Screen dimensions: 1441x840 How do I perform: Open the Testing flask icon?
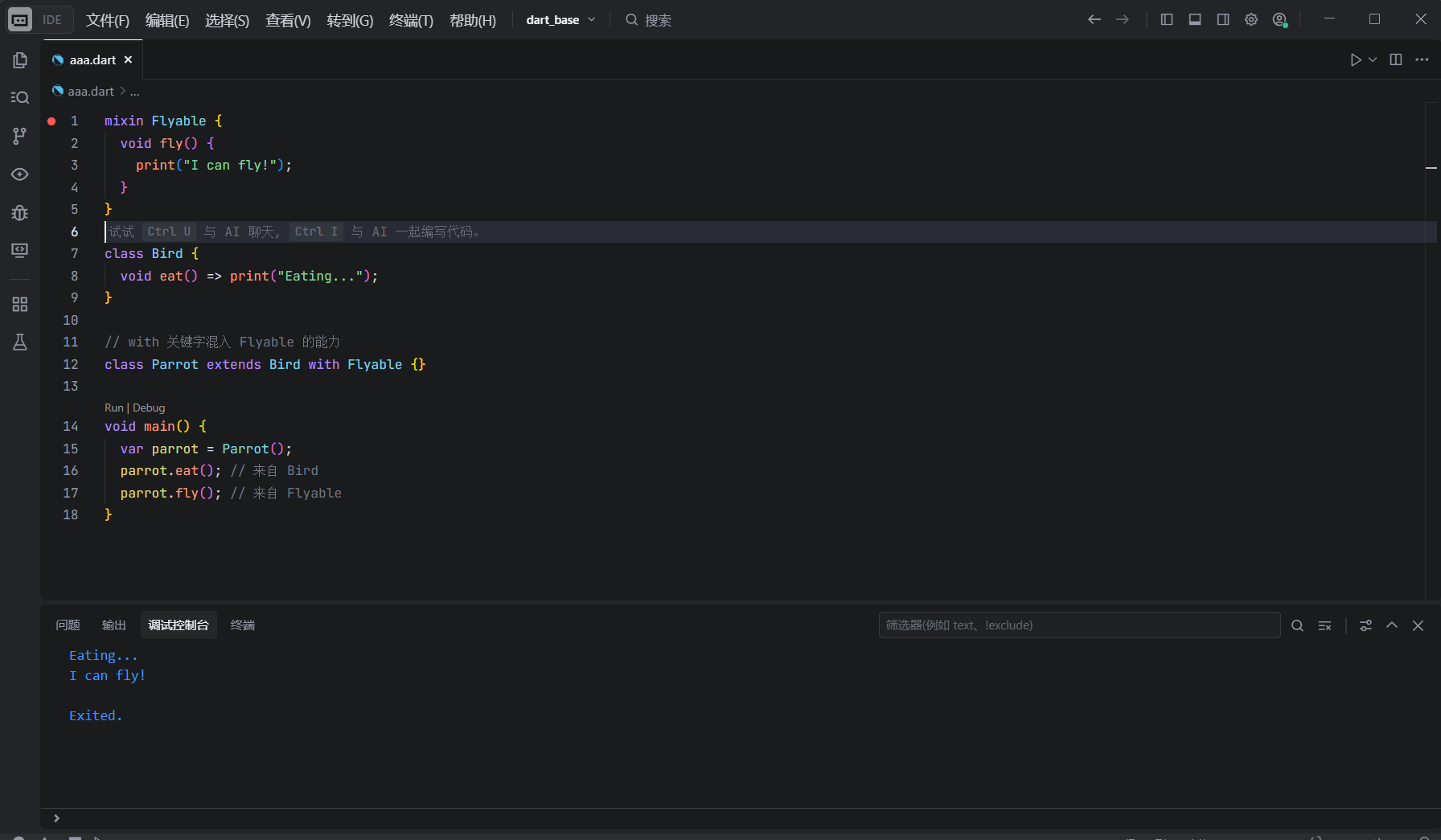coord(20,342)
